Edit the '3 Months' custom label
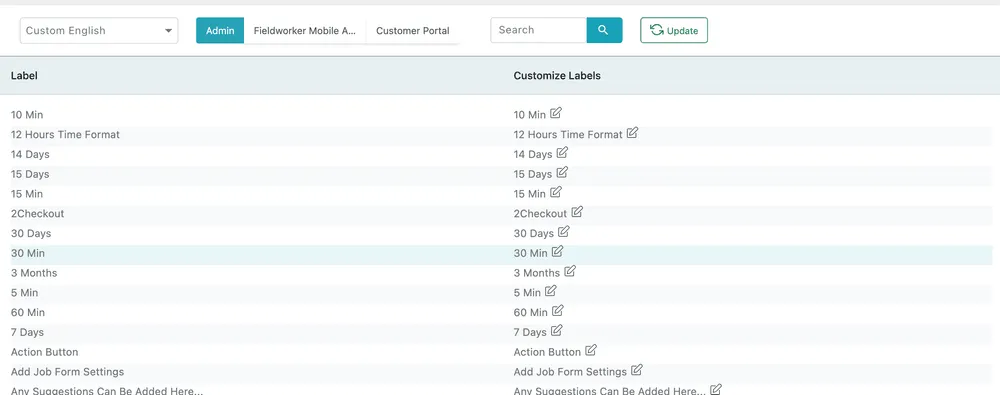The height and width of the screenshot is (395, 1000). click(x=570, y=271)
